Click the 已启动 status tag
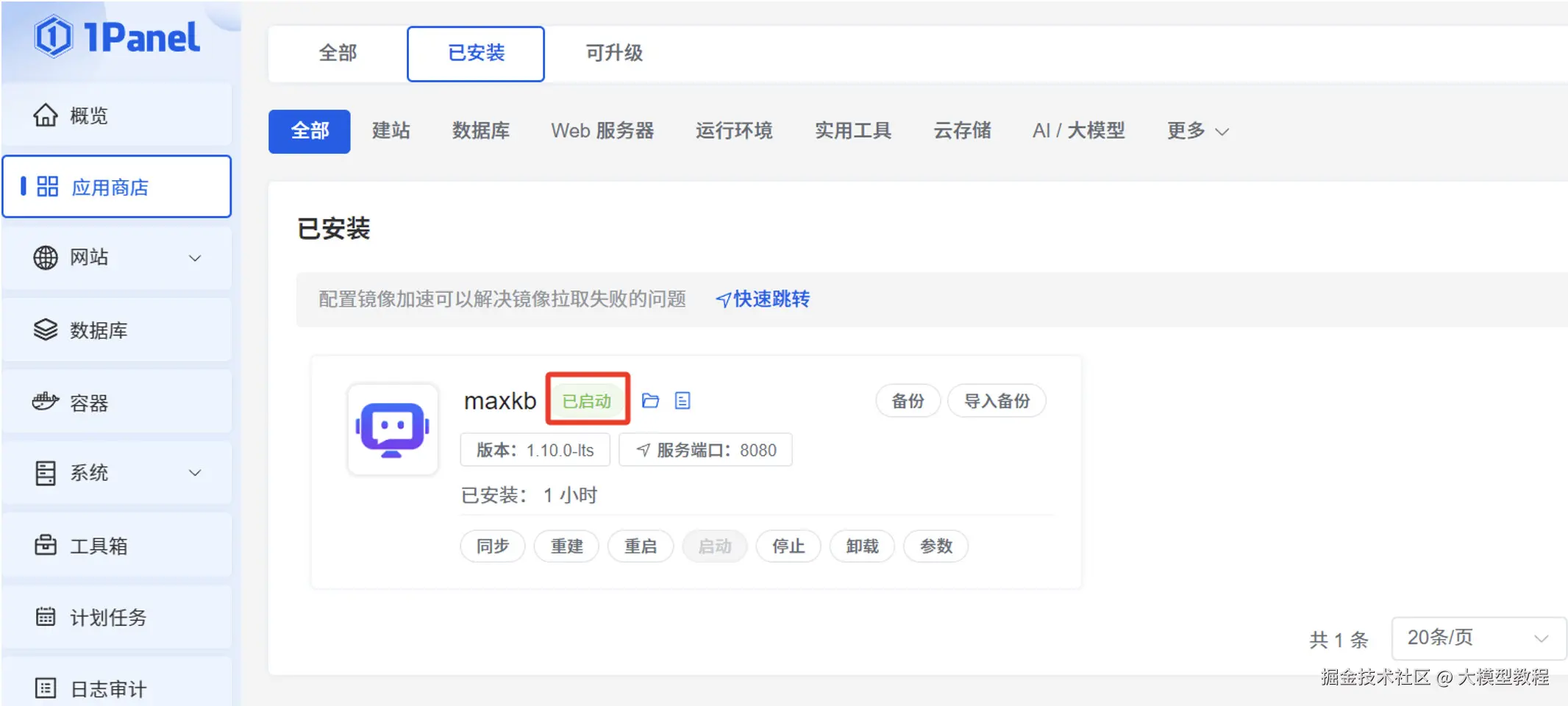 (587, 401)
